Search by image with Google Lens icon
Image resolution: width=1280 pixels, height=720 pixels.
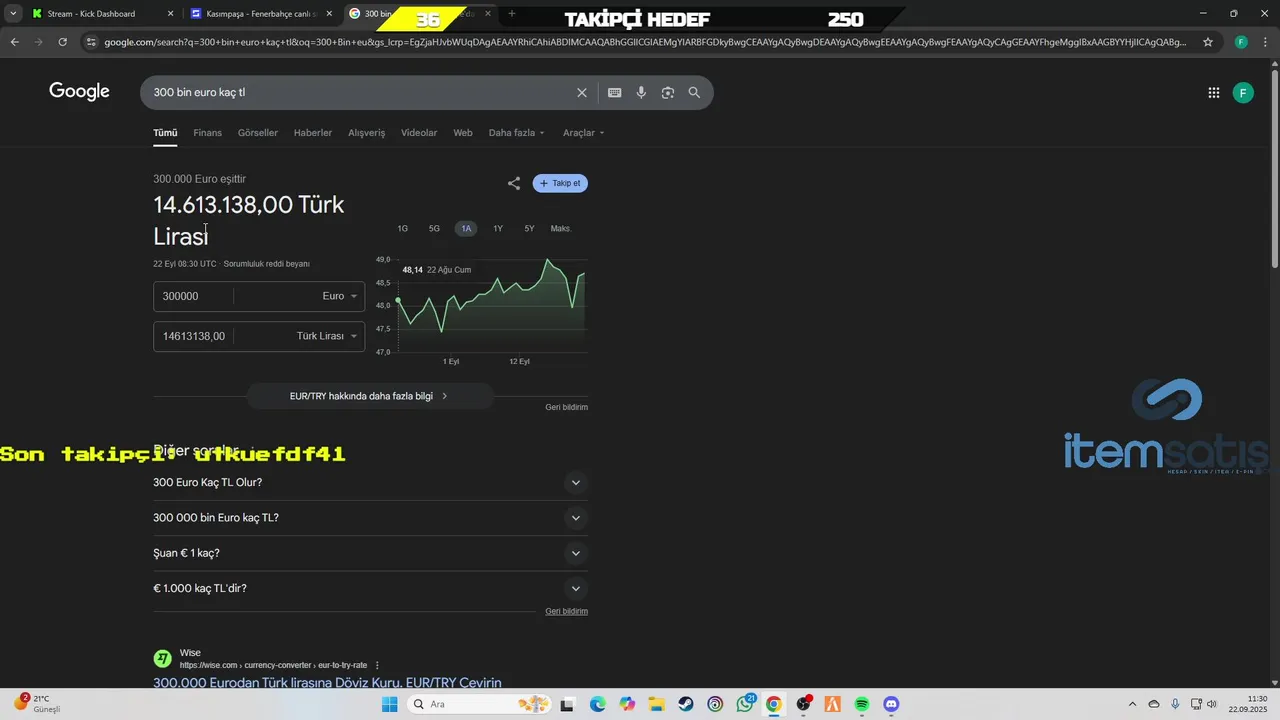tap(667, 92)
